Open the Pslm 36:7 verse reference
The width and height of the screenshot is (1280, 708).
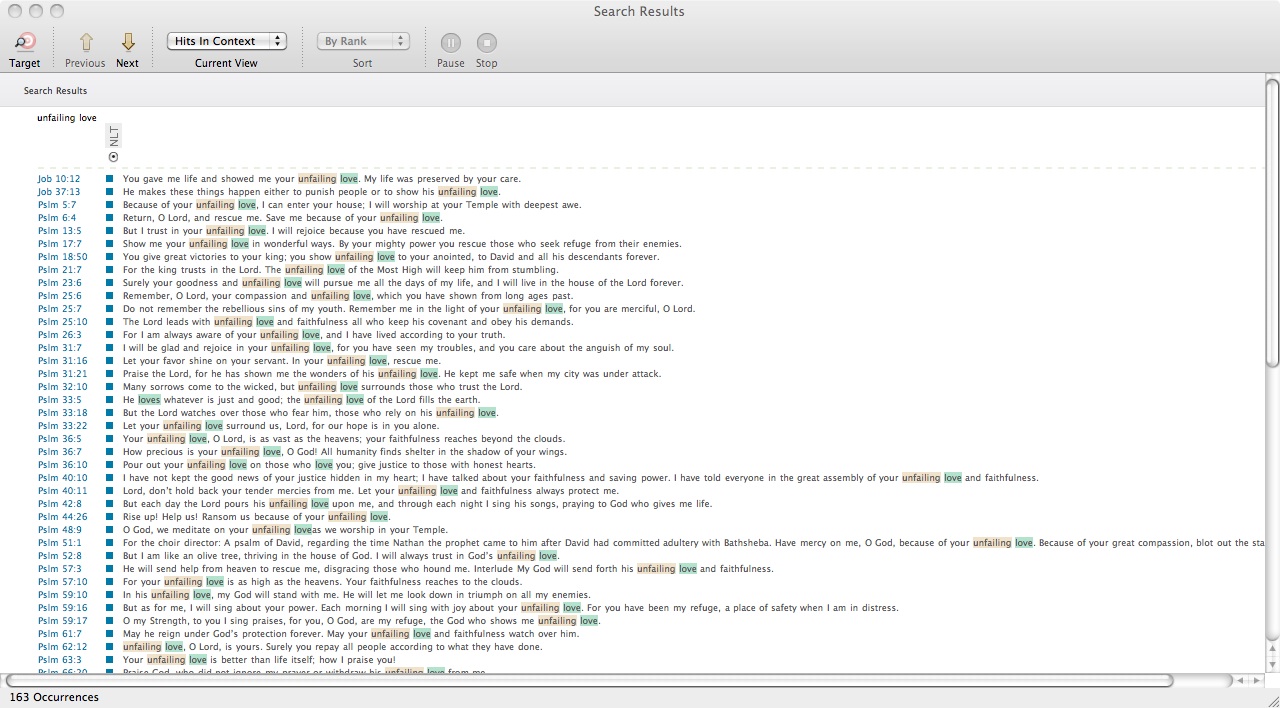[58, 452]
